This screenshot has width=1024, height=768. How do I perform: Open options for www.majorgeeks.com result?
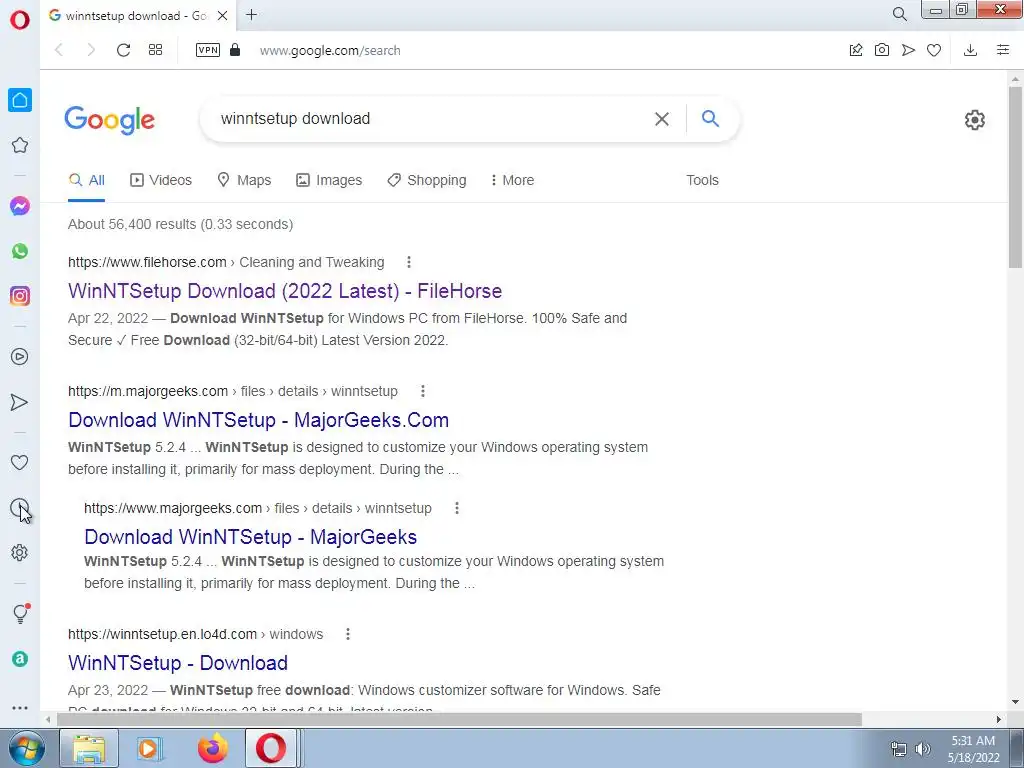(456, 508)
